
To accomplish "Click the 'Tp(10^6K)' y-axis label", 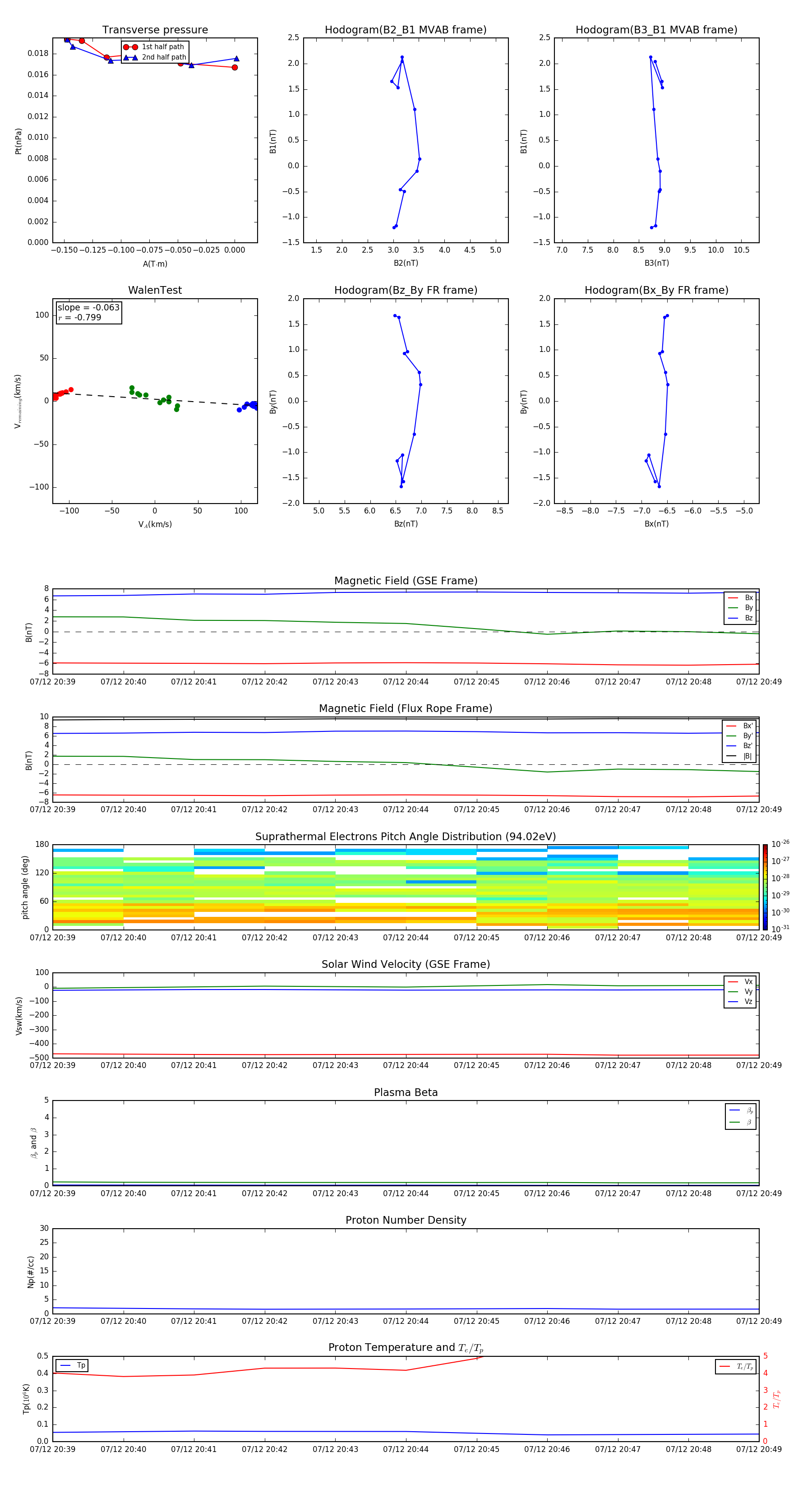I will click(26, 1399).
